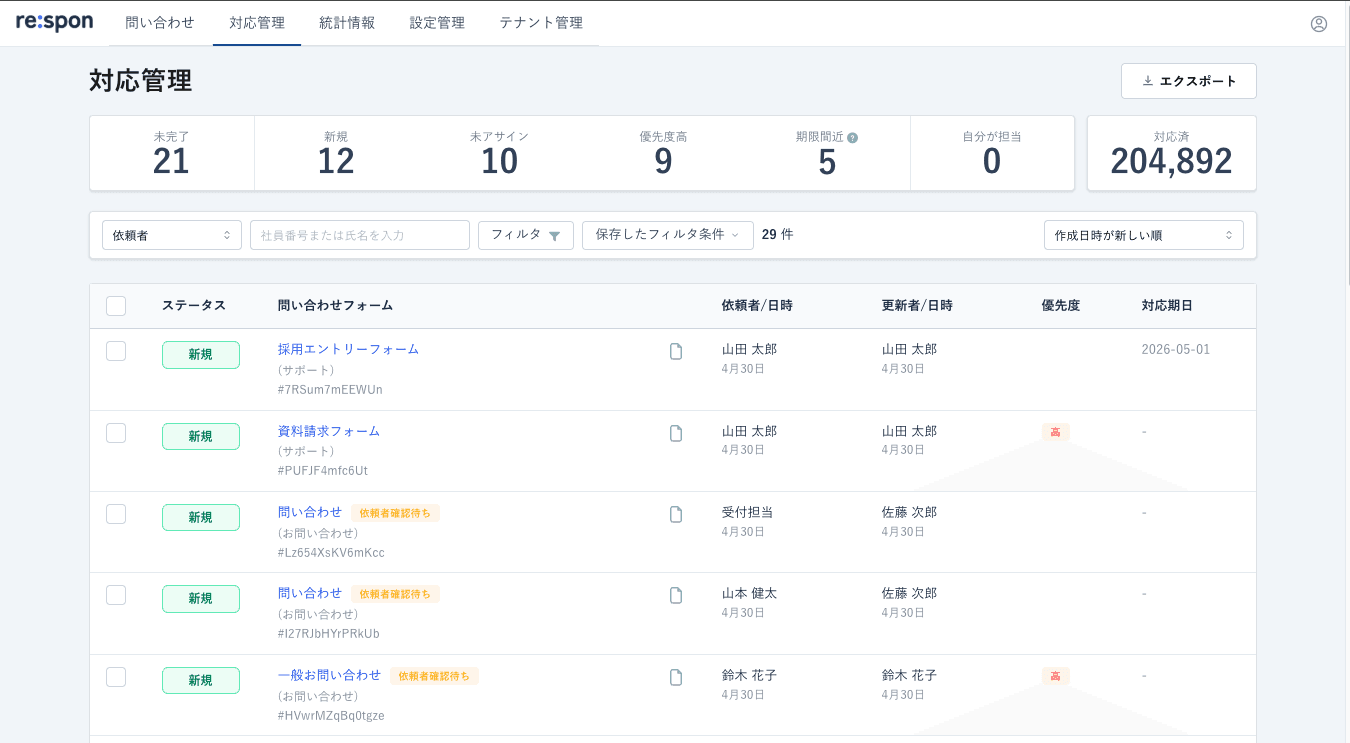Go to the 問い合わせ tab
The height and width of the screenshot is (743, 1350).
pyautogui.click(x=160, y=23)
